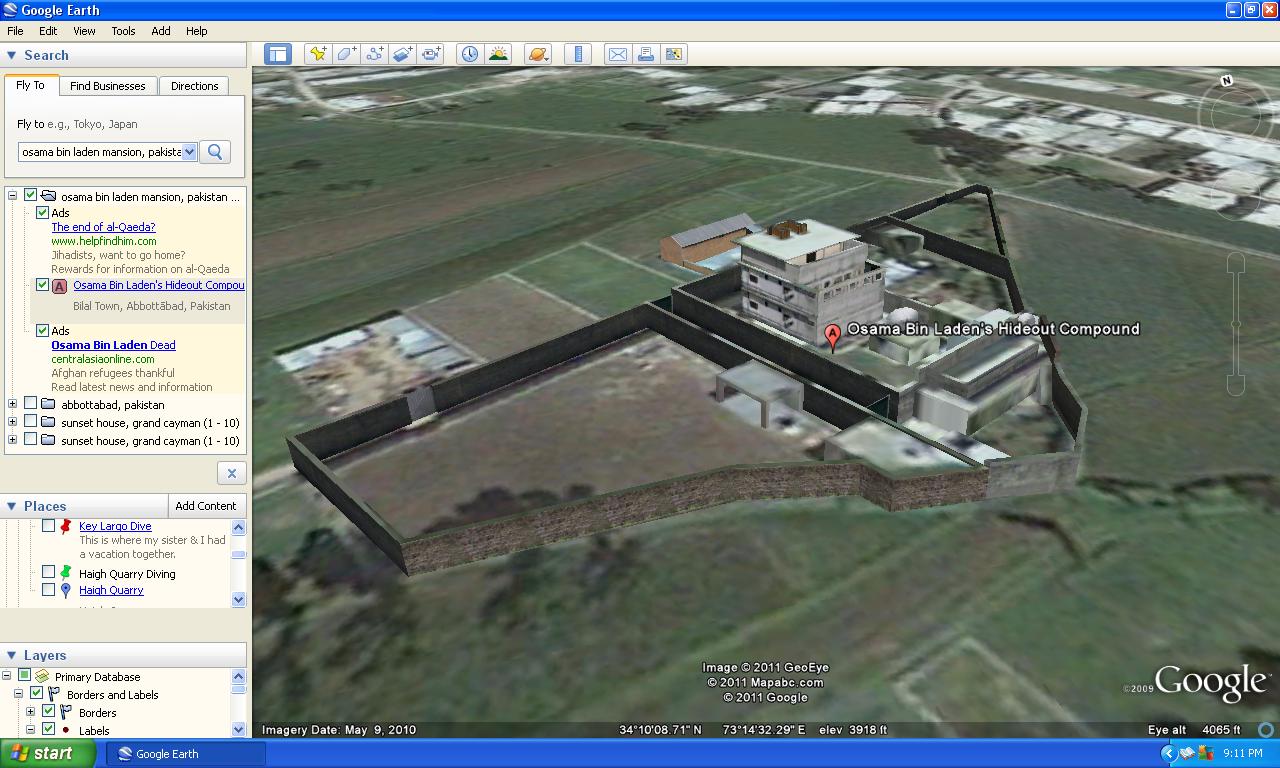
Task: Open the Fly To search history dropdown
Action: 190,152
